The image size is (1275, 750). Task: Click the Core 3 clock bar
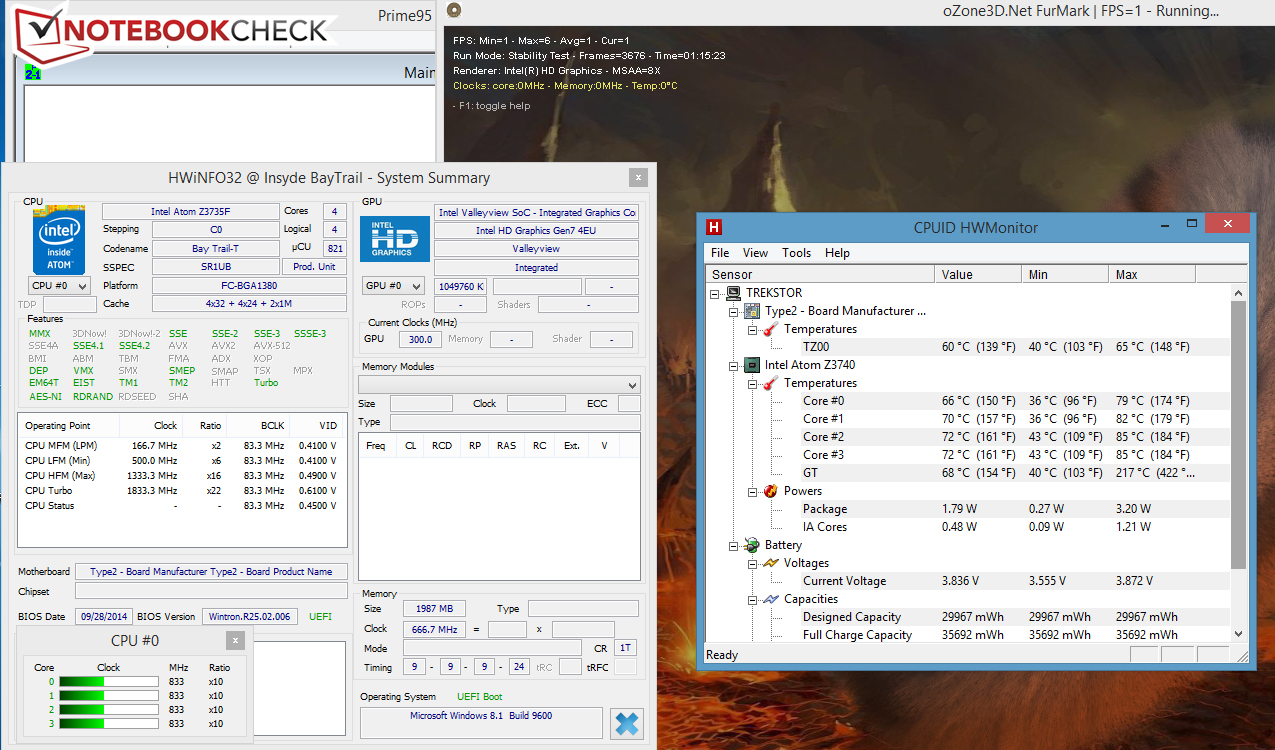pyautogui.click(x=109, y=723)
